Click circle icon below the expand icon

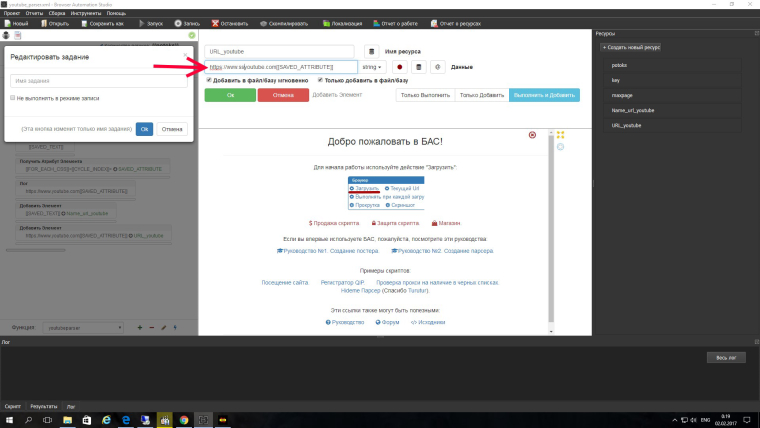(x=560, y=147)
